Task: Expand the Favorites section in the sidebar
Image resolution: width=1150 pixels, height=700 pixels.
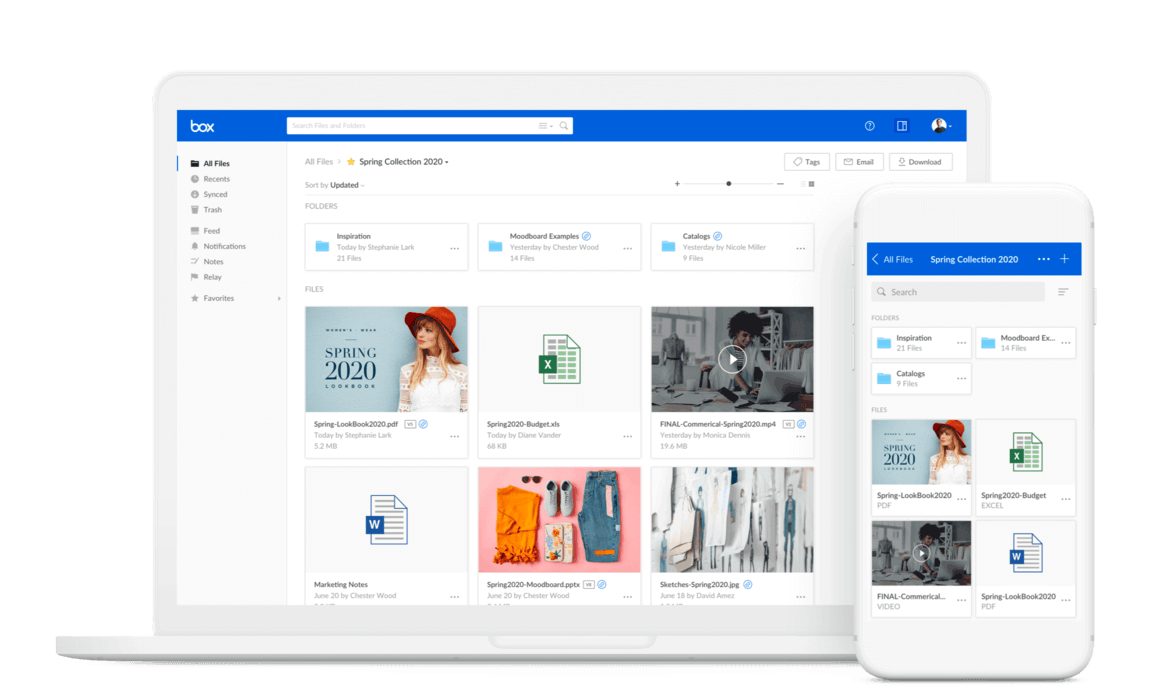Action: pyautogui.click(x=279, y=298)
